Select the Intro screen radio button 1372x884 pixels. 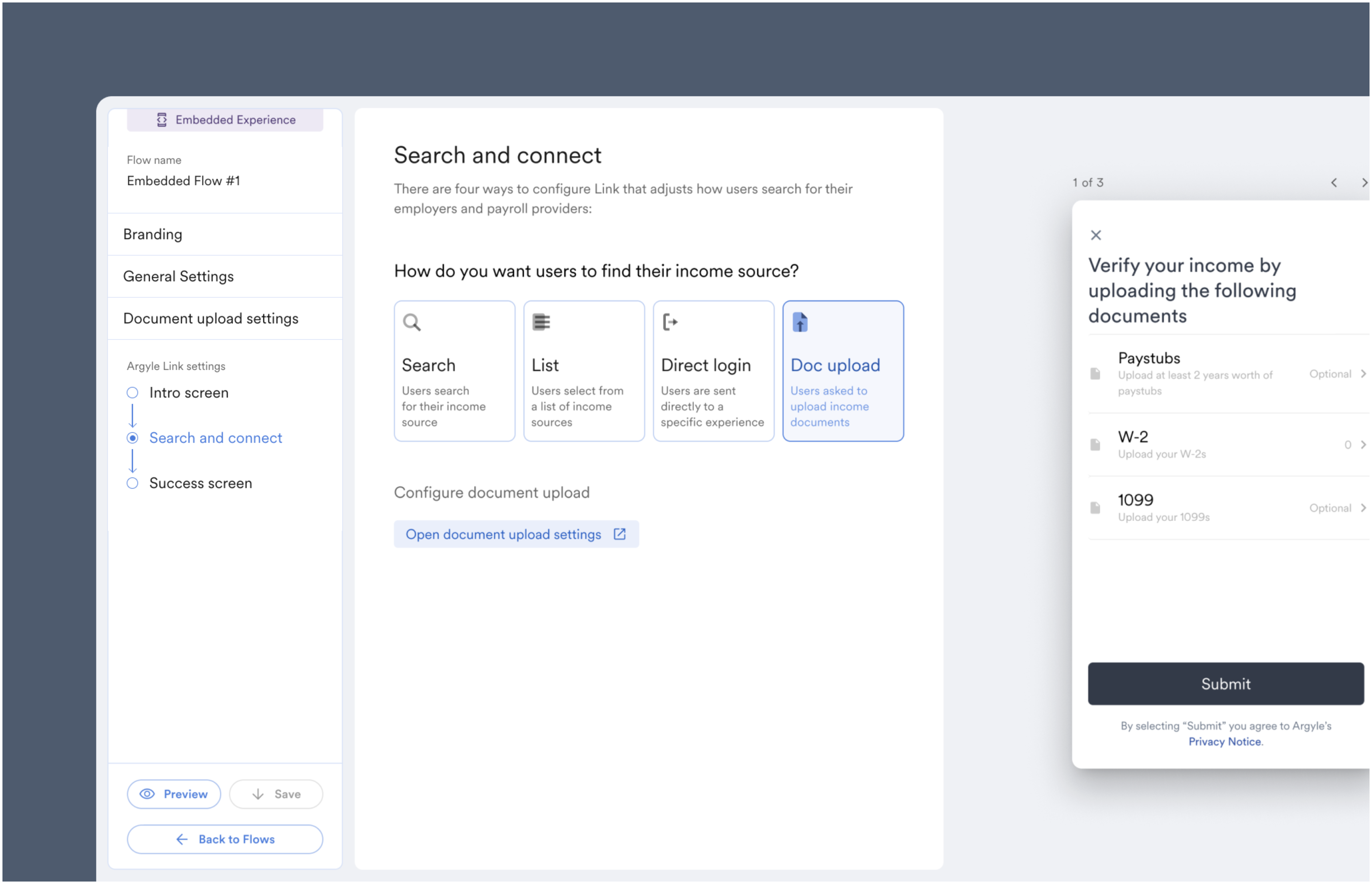point(133,393)
